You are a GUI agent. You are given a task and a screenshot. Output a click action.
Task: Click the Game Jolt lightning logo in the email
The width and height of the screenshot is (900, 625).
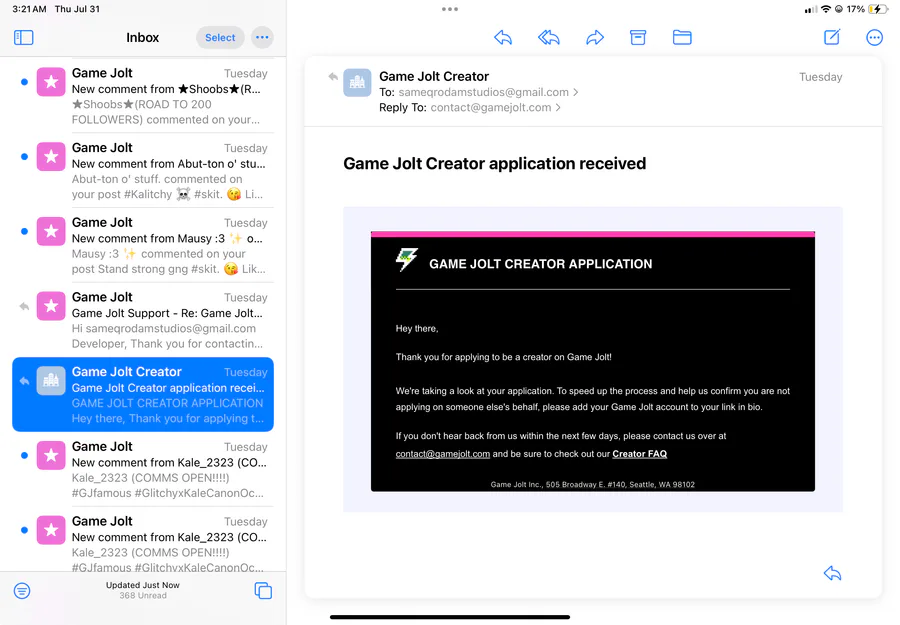tap(406, 260)
